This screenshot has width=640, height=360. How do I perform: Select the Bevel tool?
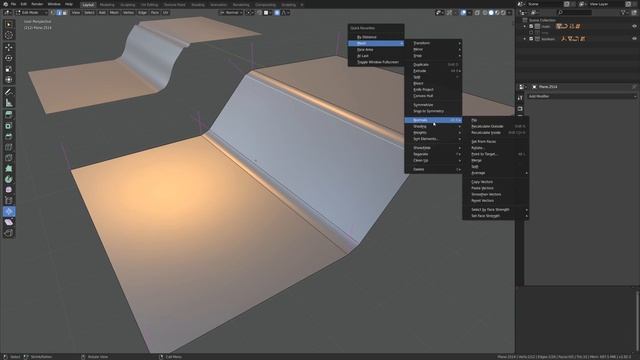coord(9,137)
